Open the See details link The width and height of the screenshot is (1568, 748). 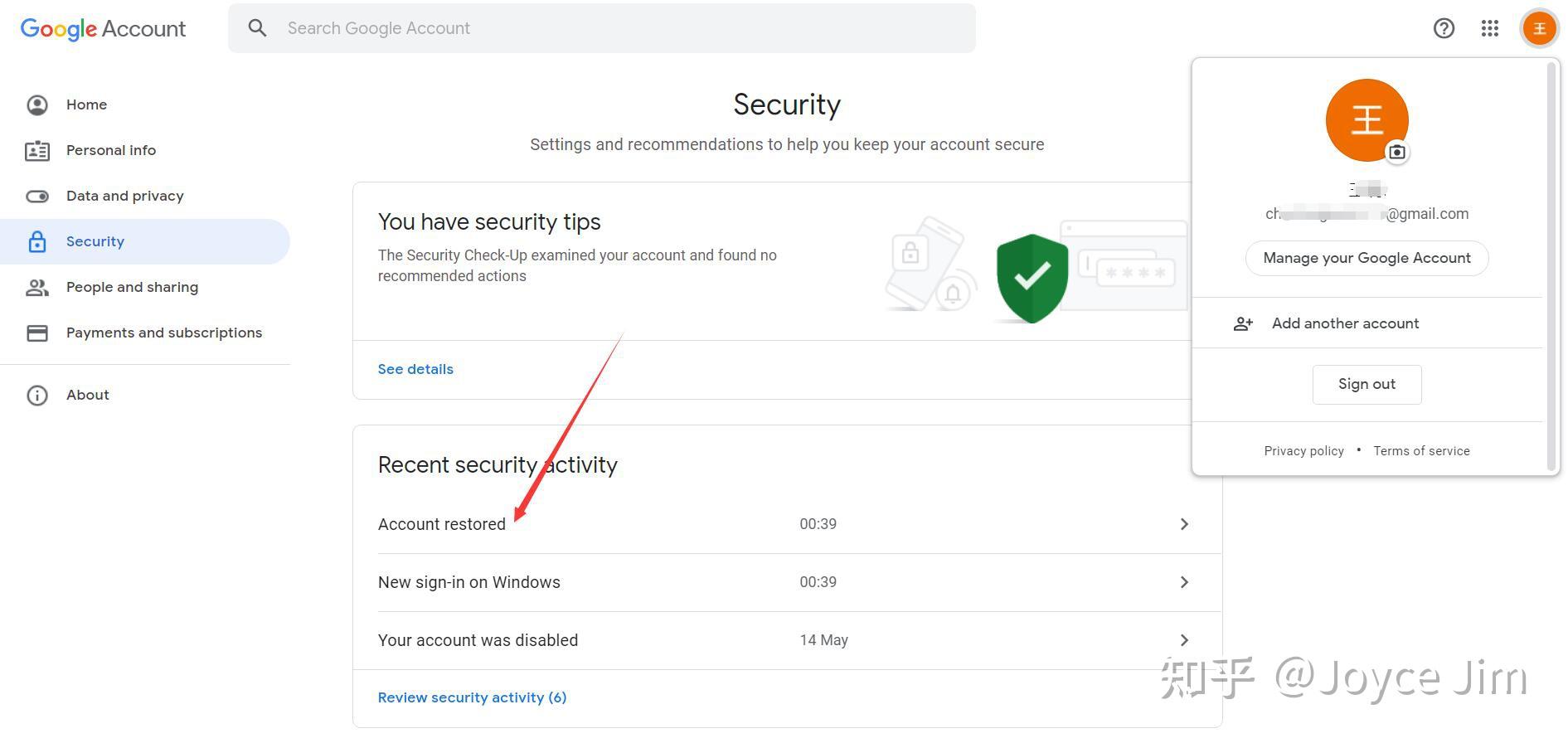415,369
